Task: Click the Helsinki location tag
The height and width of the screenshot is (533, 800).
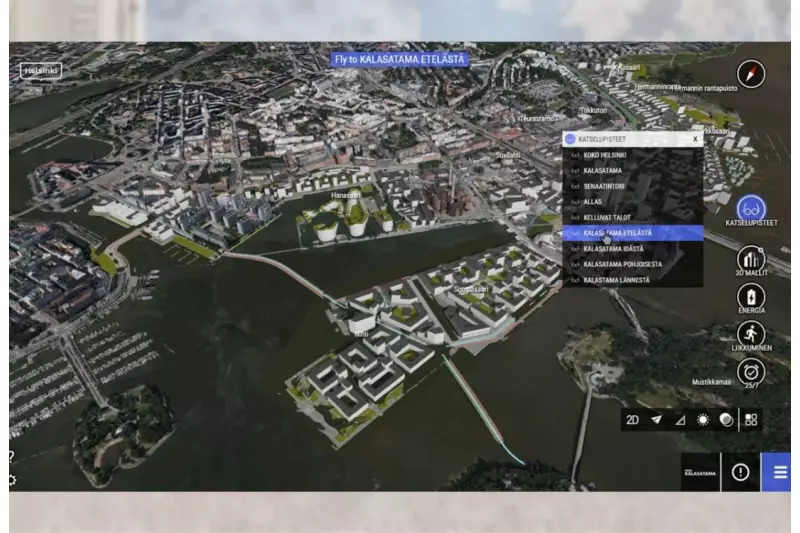Action: pos(41,70)
